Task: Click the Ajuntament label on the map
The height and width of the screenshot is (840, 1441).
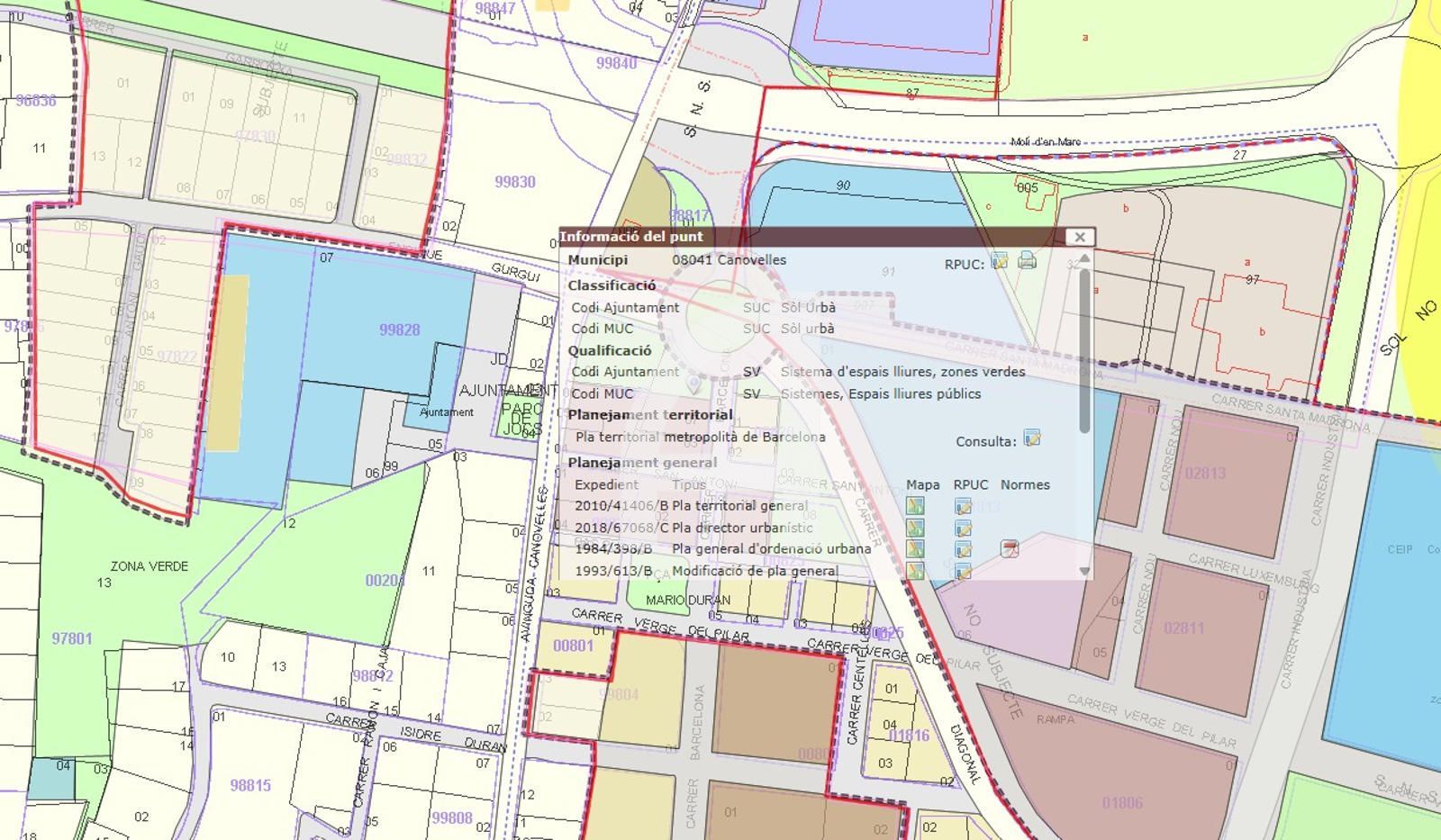Action: [x=447, y=412]
